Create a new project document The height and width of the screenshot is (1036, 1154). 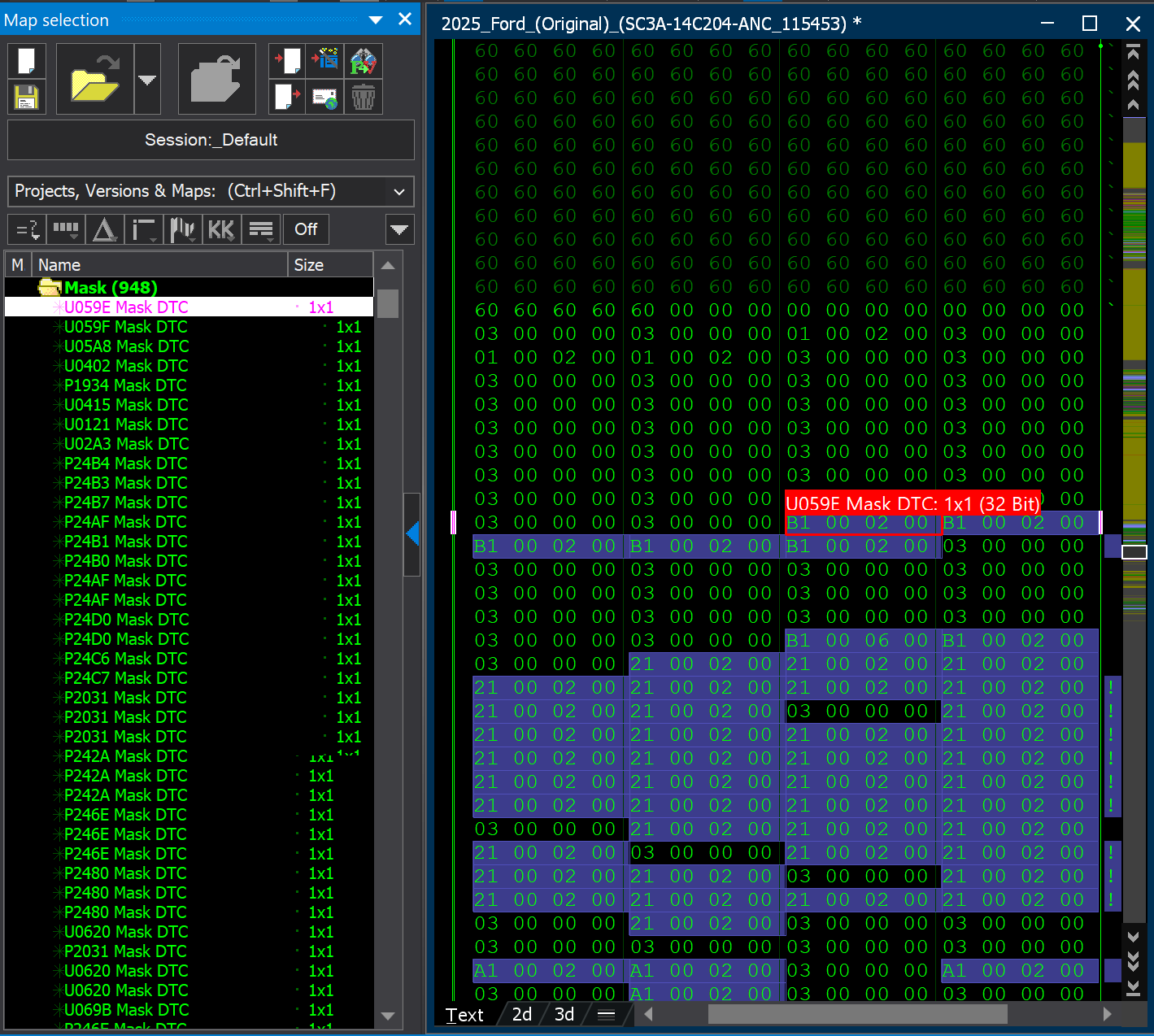click(x=25, y=59)
